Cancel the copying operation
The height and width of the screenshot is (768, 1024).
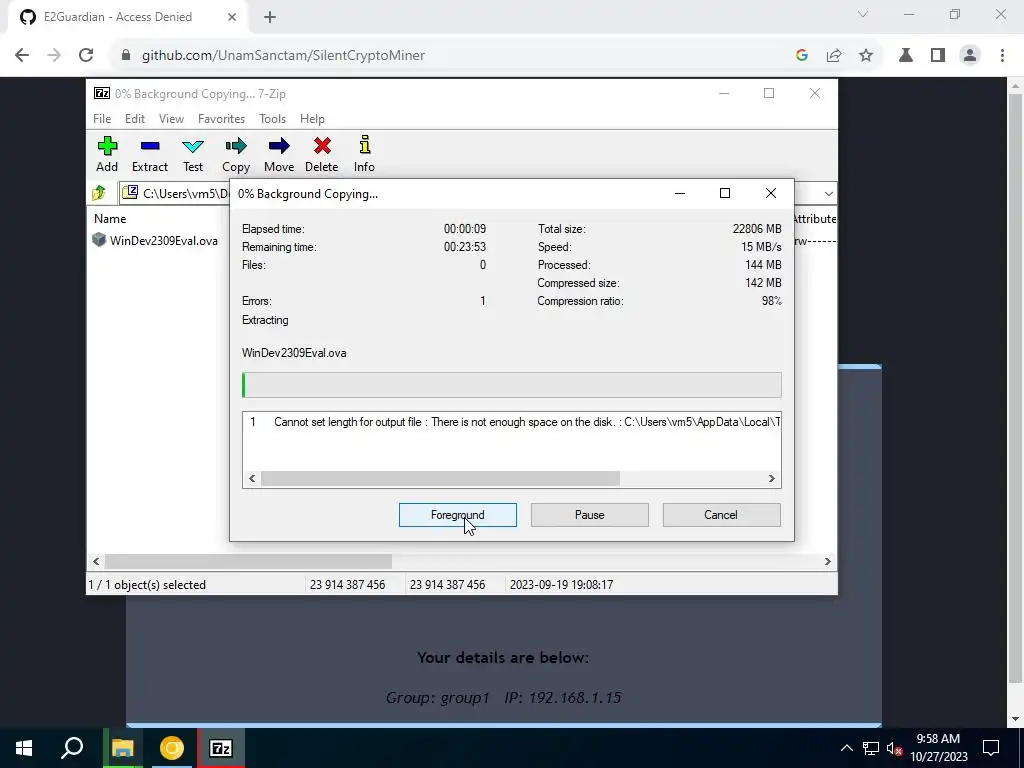tap(722, 515)
